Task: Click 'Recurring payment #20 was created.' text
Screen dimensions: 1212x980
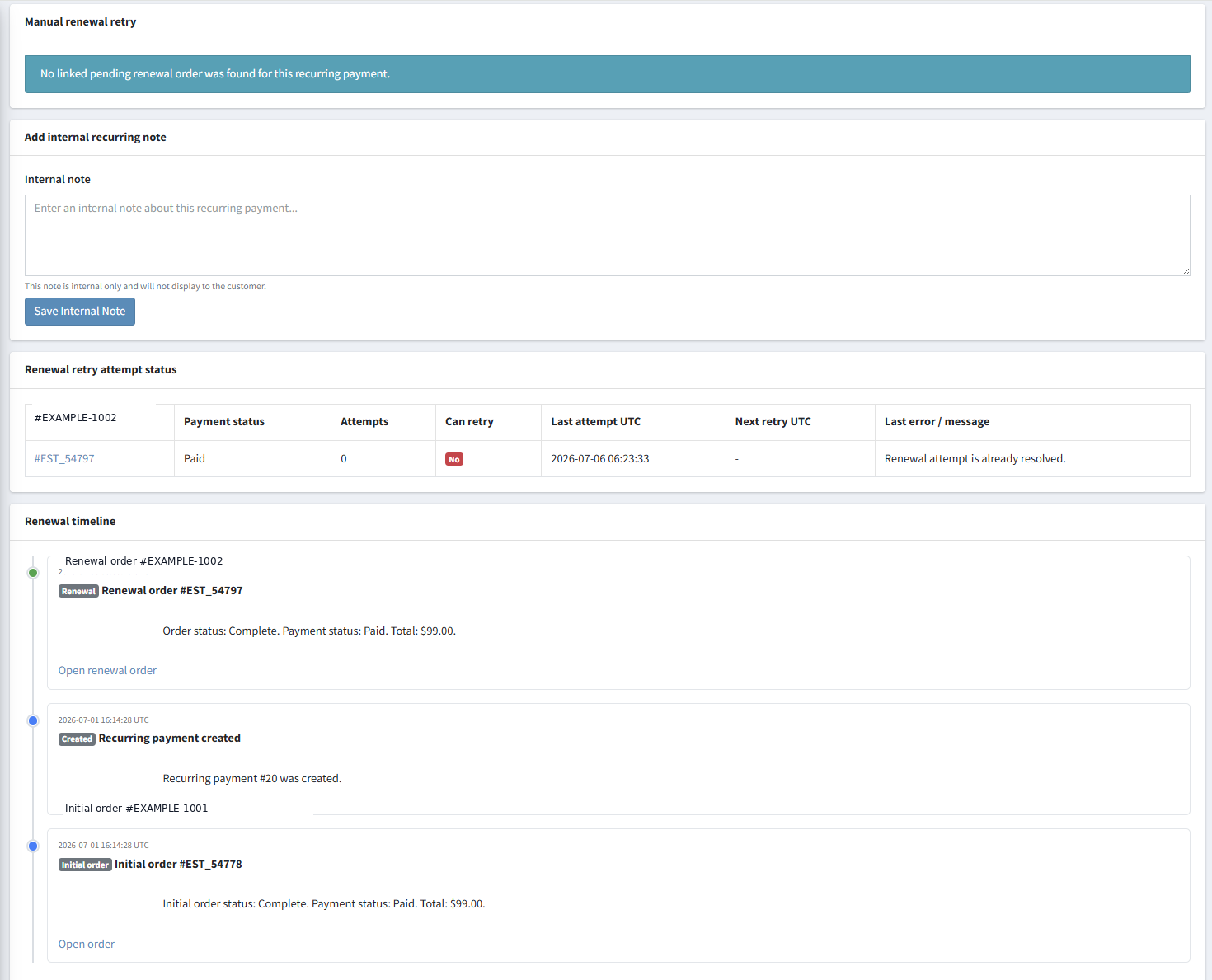Action: (x=252, y=779)
